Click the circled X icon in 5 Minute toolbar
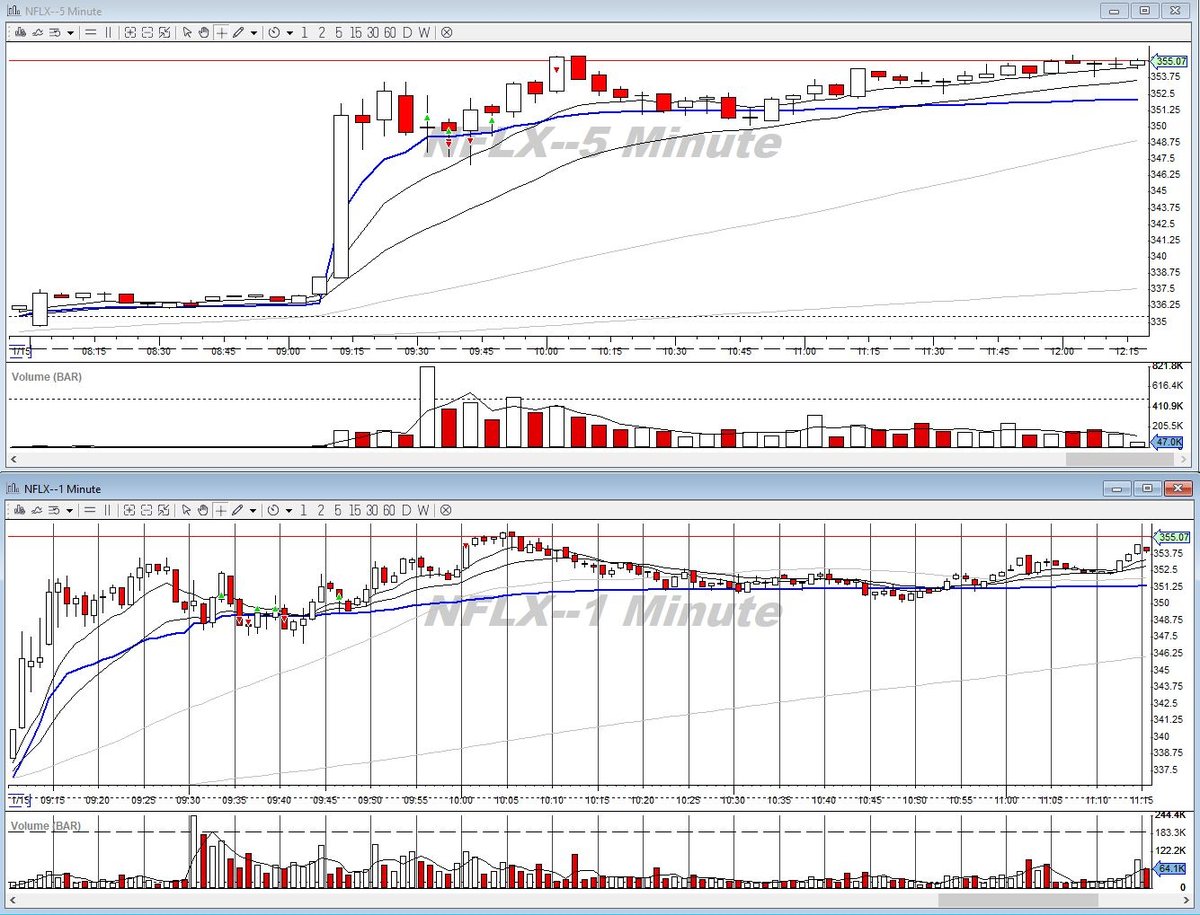The height and width of the screenshot is (915, 1200). (446, 32)
